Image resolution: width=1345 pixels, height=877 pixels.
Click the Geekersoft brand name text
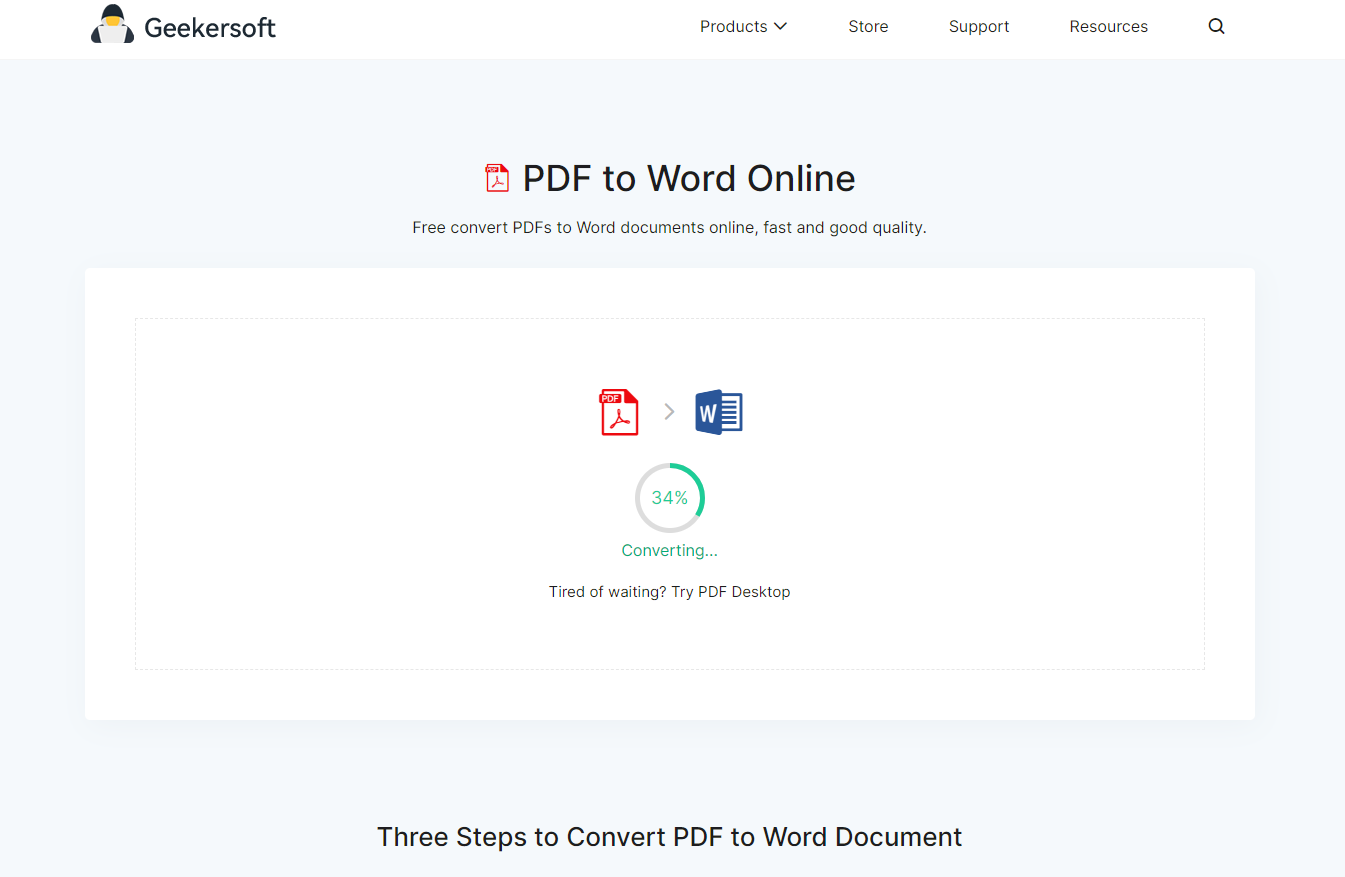pos(210,27)
